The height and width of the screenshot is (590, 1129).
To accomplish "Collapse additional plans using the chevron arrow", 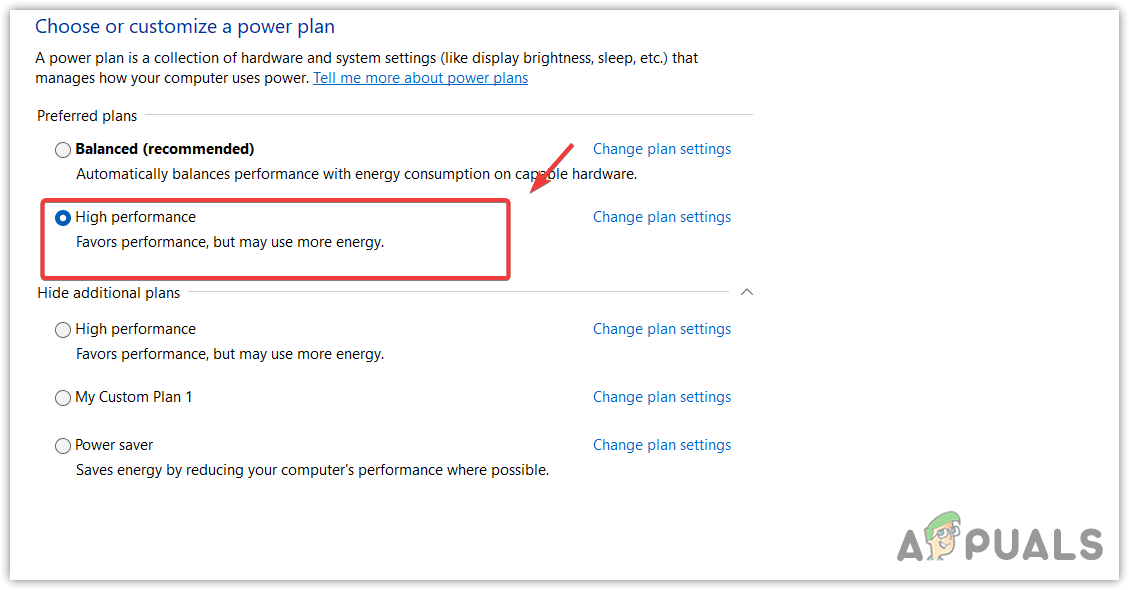I will [x=746, y=292].
